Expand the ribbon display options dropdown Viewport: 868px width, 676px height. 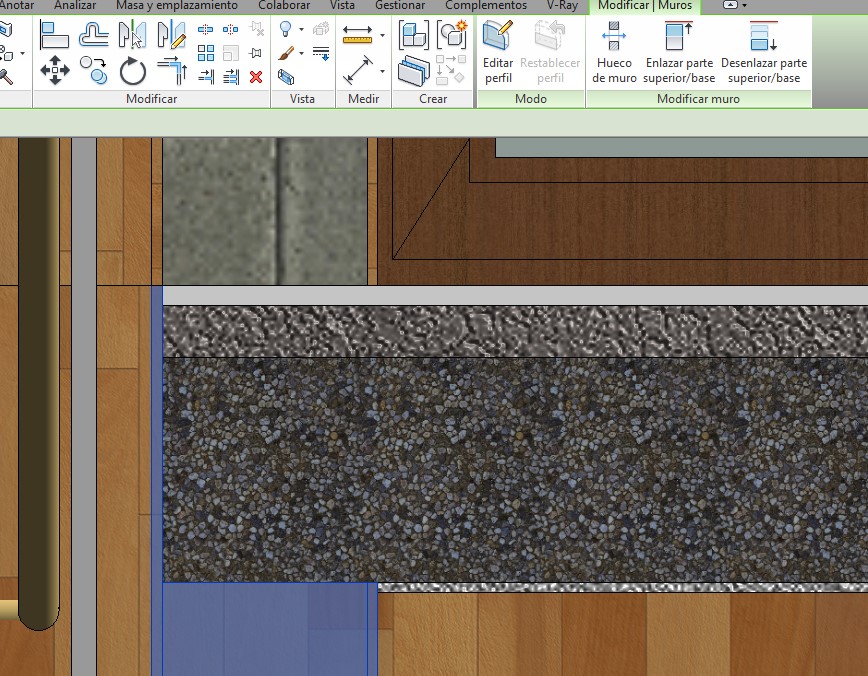[x=745, y=5]
